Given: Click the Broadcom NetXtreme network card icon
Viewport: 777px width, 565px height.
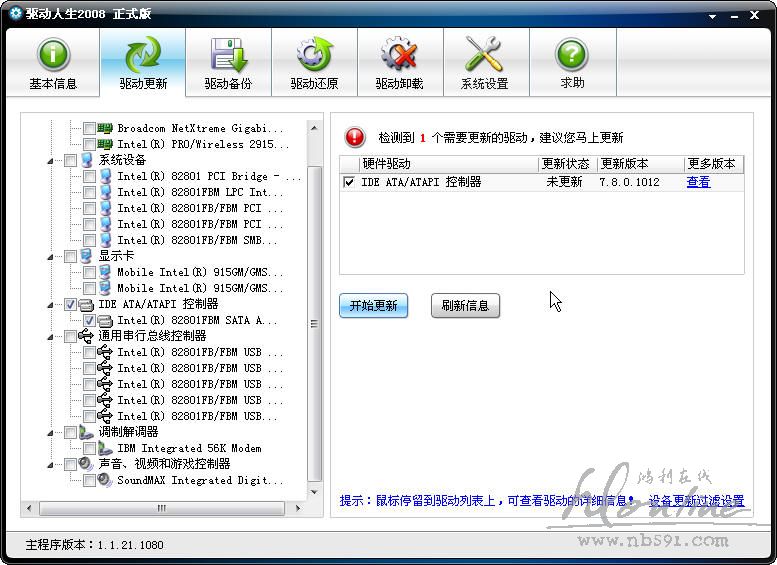Looking at the screenshot, I should pyautogui.click(x=105, y=128).
